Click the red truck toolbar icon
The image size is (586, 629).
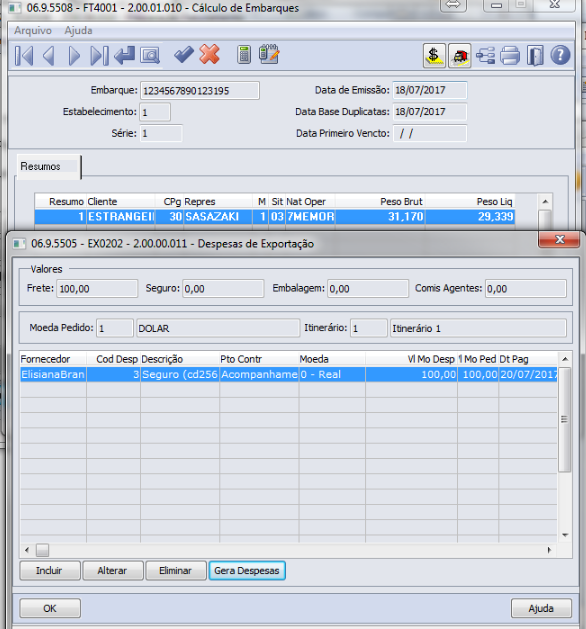pos(460,56)
